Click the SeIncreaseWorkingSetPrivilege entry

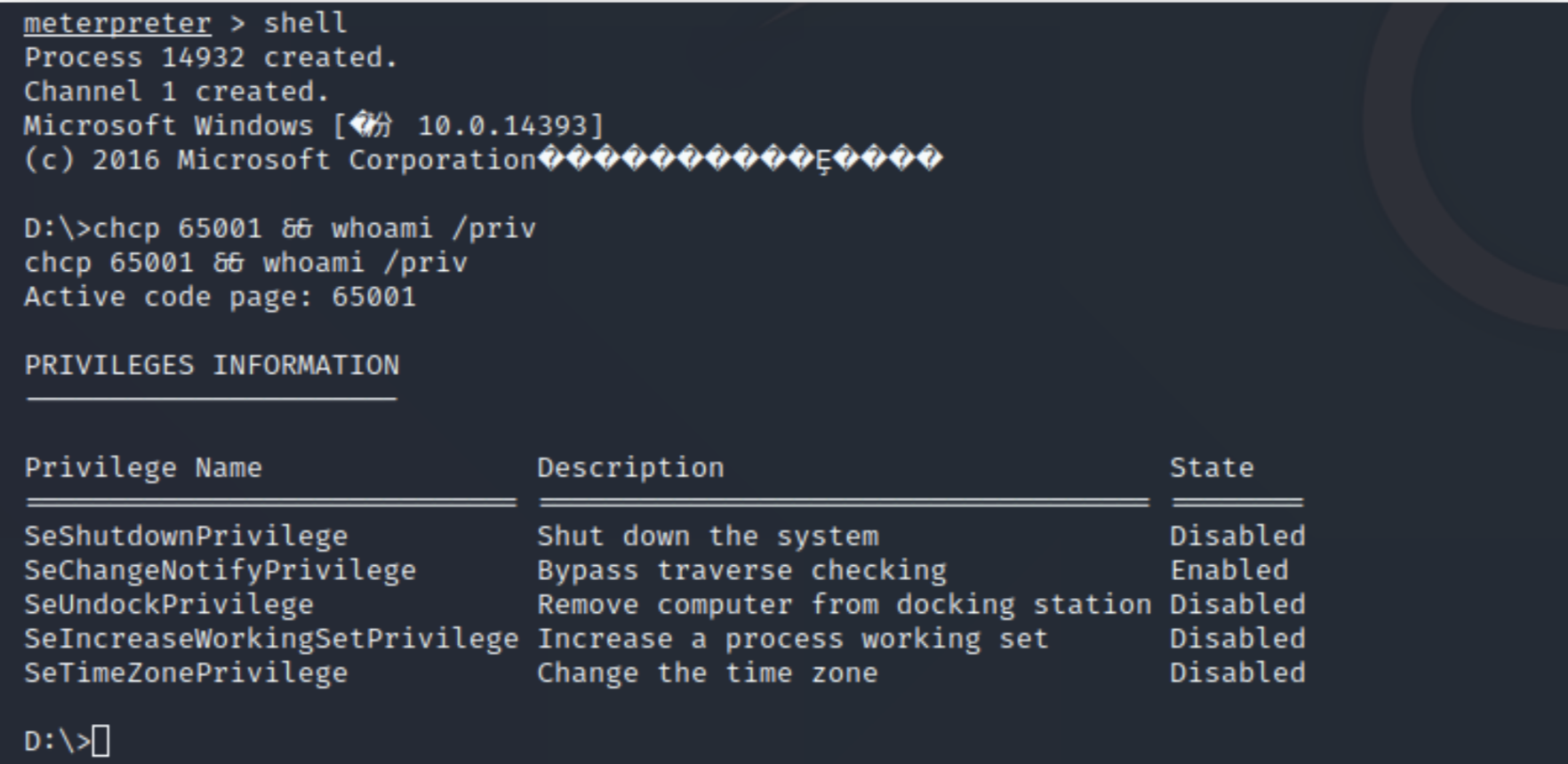[271, 639]
